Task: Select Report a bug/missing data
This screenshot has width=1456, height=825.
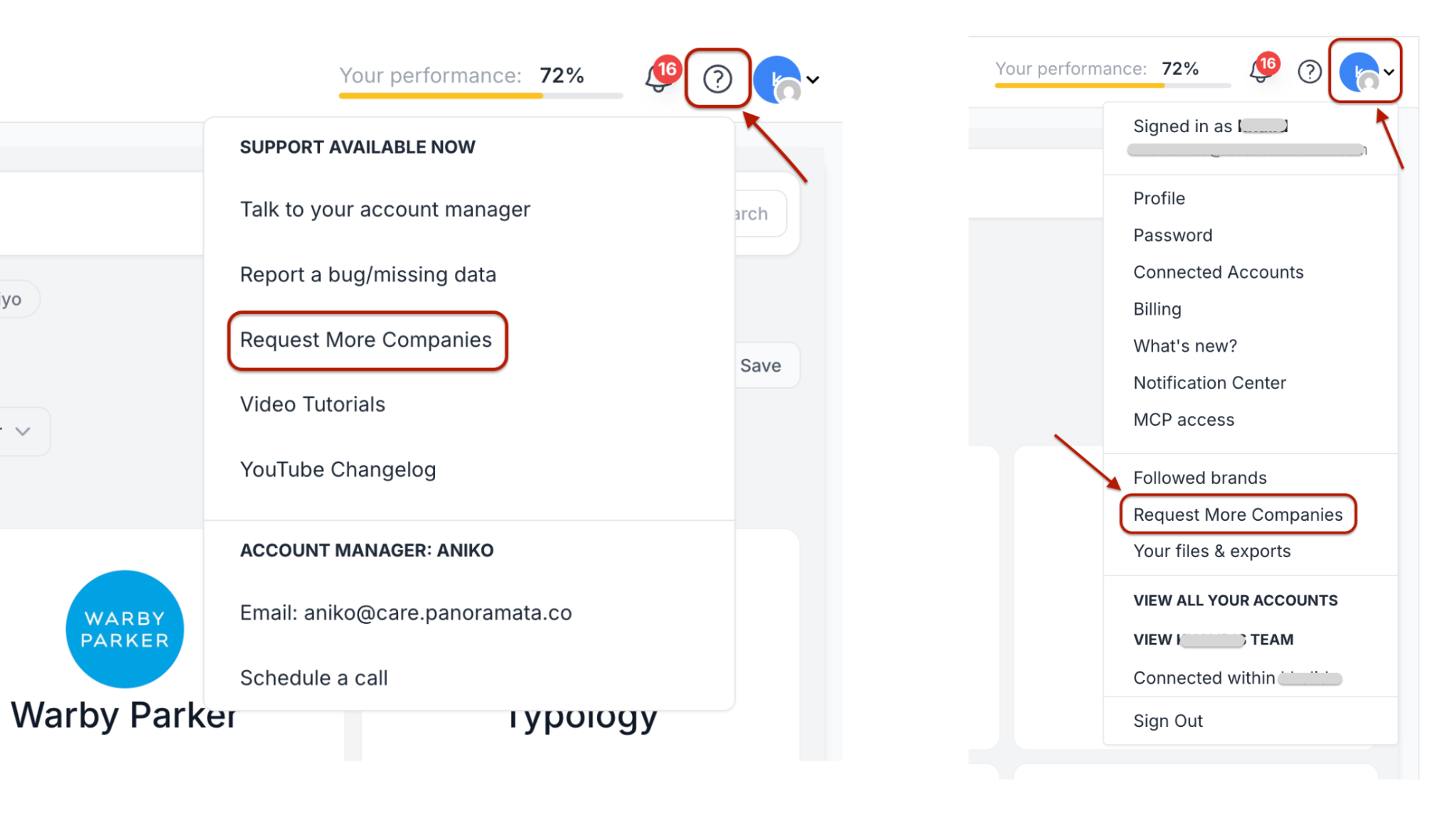Action: (x=368, y=275)
